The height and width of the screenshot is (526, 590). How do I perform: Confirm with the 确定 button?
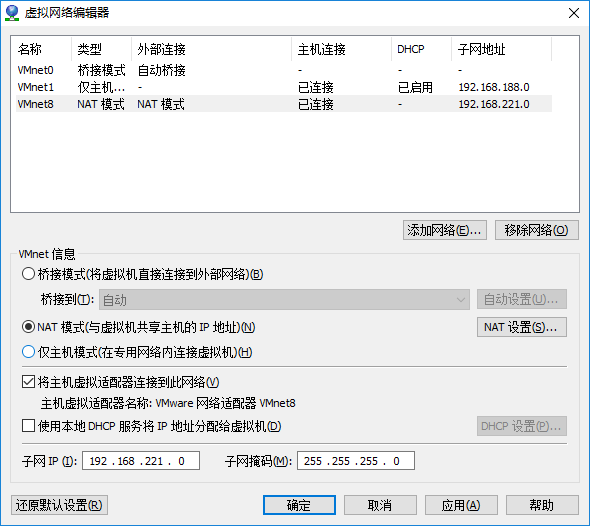tap(299, 505)
